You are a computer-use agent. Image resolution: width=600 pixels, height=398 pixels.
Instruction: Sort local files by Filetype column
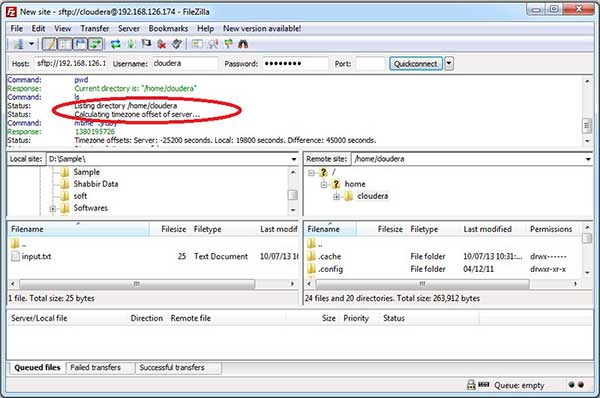point(223,229)
